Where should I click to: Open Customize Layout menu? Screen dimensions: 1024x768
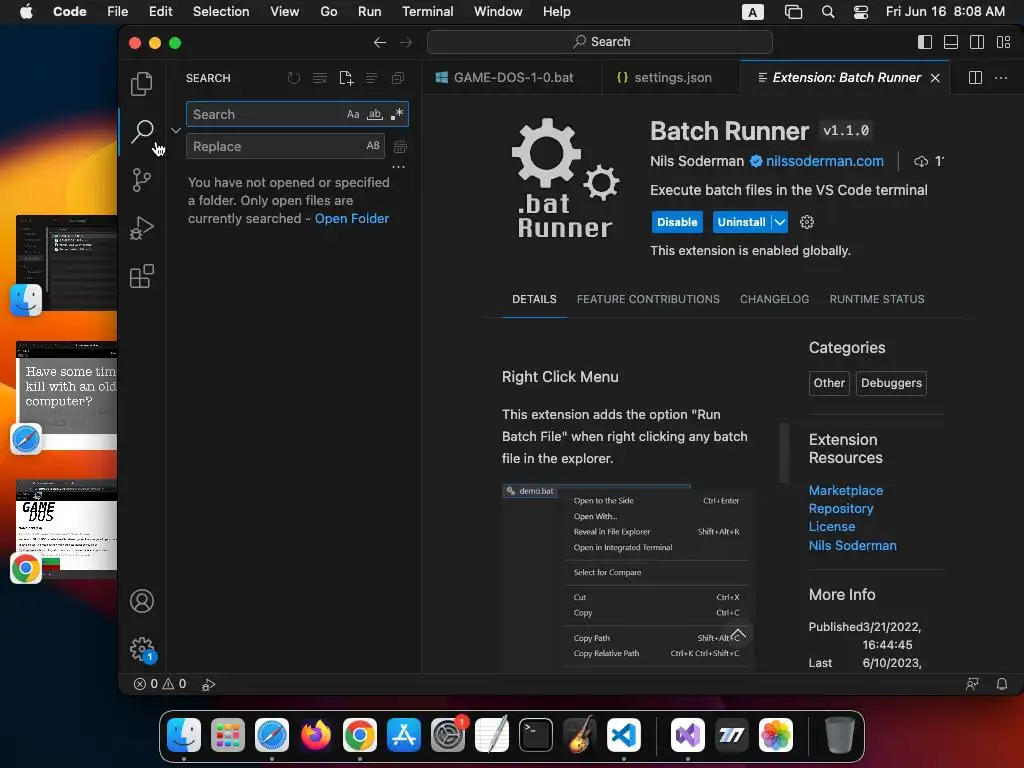(1004, 42)
